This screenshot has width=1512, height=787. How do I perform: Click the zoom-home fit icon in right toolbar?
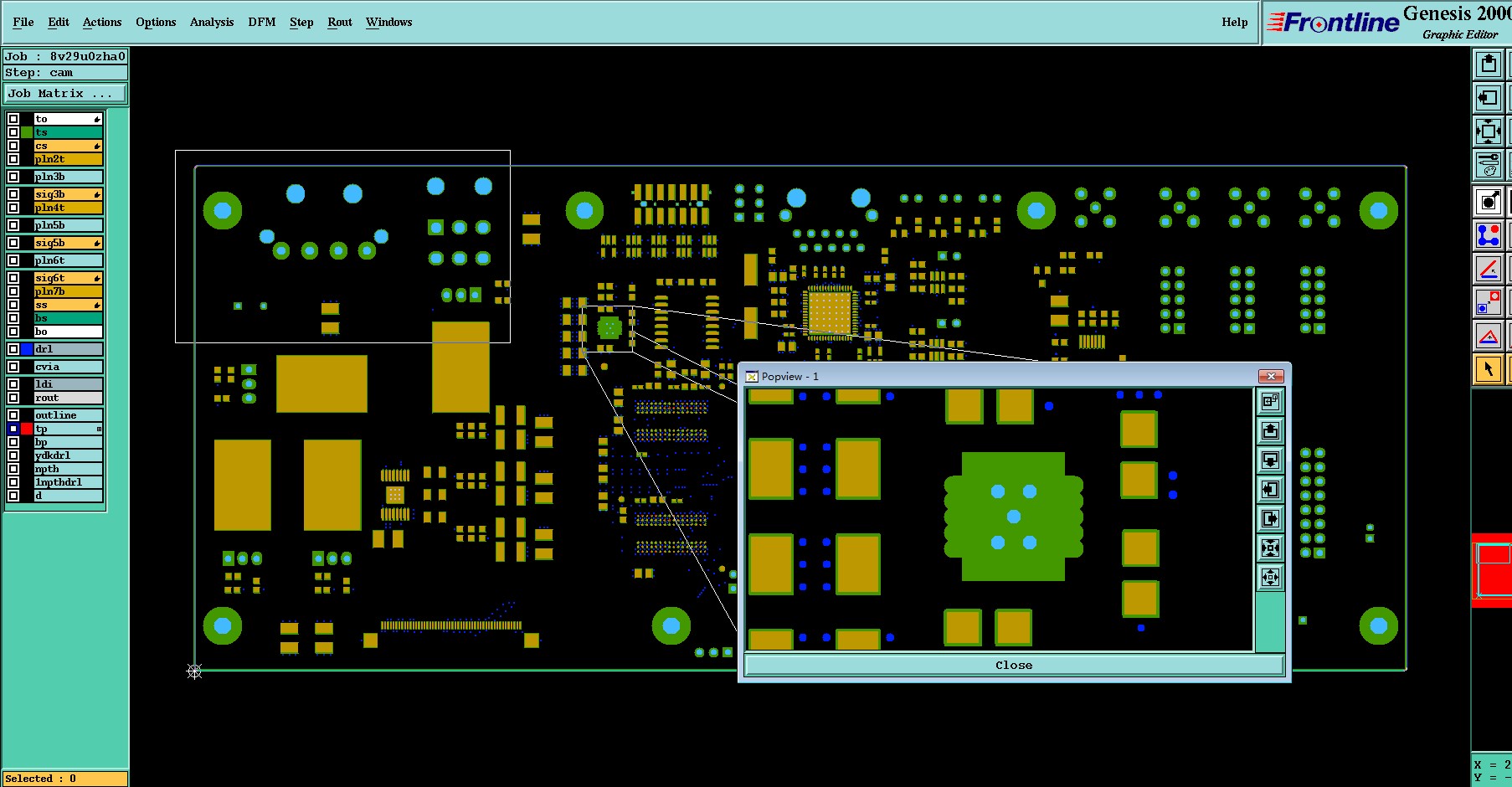pos(1488,131)
